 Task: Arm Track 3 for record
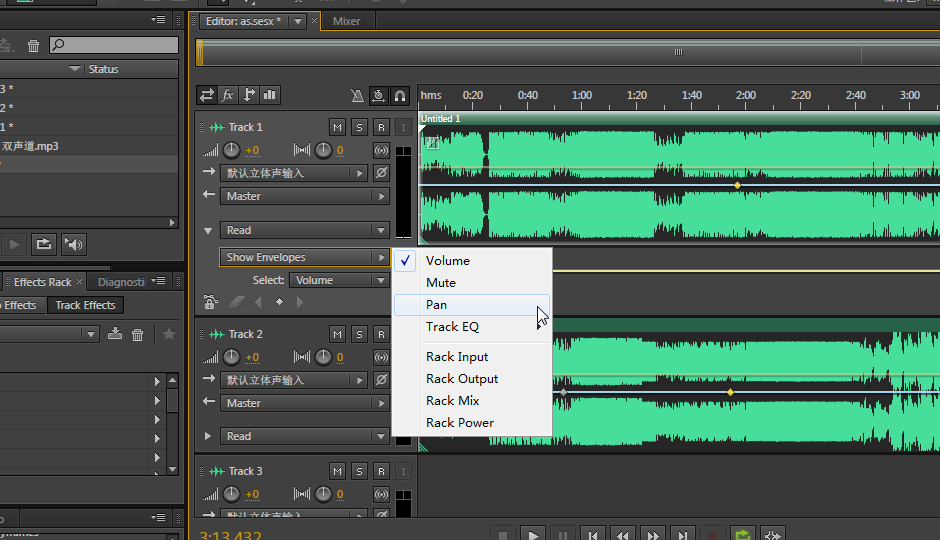click(x=381, y=471)
